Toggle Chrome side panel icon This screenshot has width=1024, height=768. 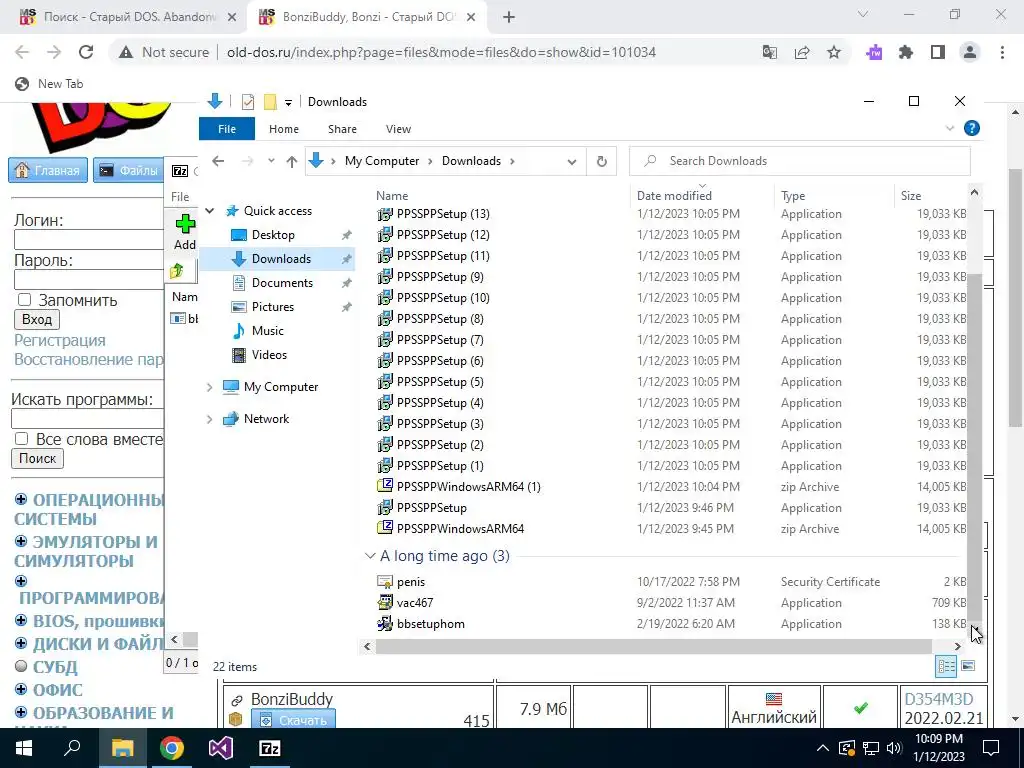[938, 52]
